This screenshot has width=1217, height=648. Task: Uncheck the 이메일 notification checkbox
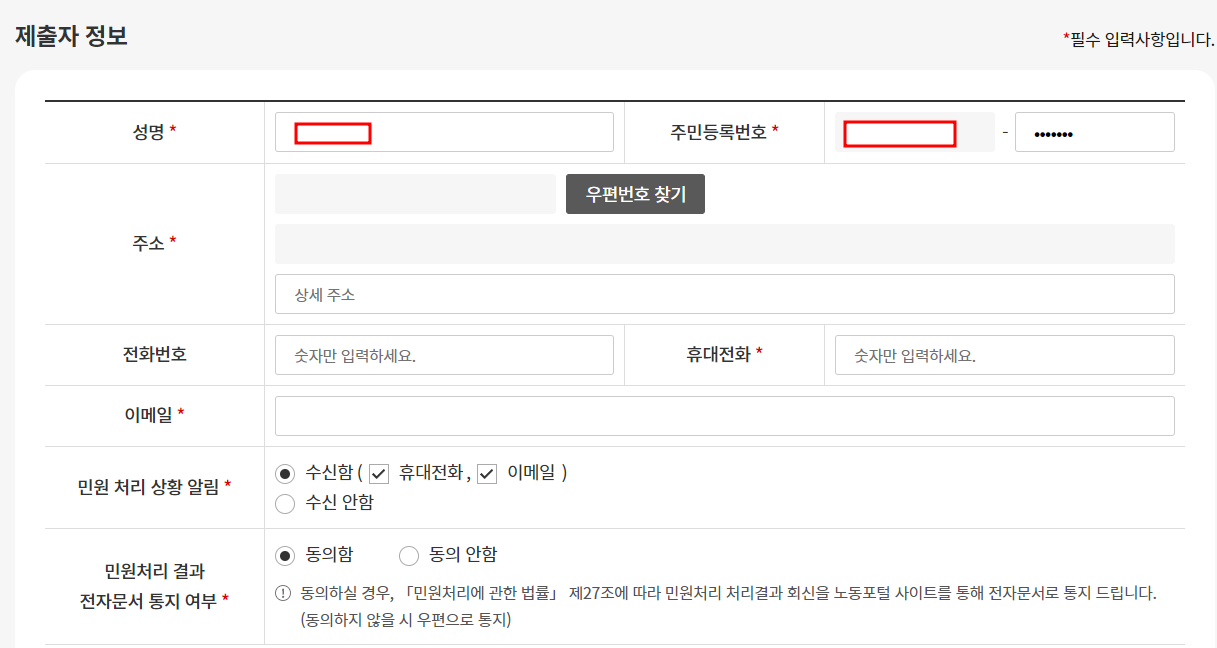click(487, 473)
